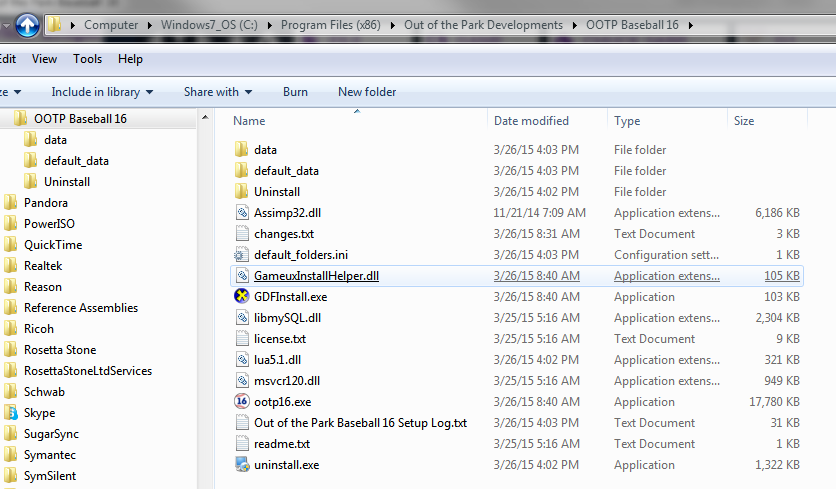The height and width of the screenshot is (489, 836).
Task: Click the GDFInstall.exe yellow icon
Action: [241, 297]
